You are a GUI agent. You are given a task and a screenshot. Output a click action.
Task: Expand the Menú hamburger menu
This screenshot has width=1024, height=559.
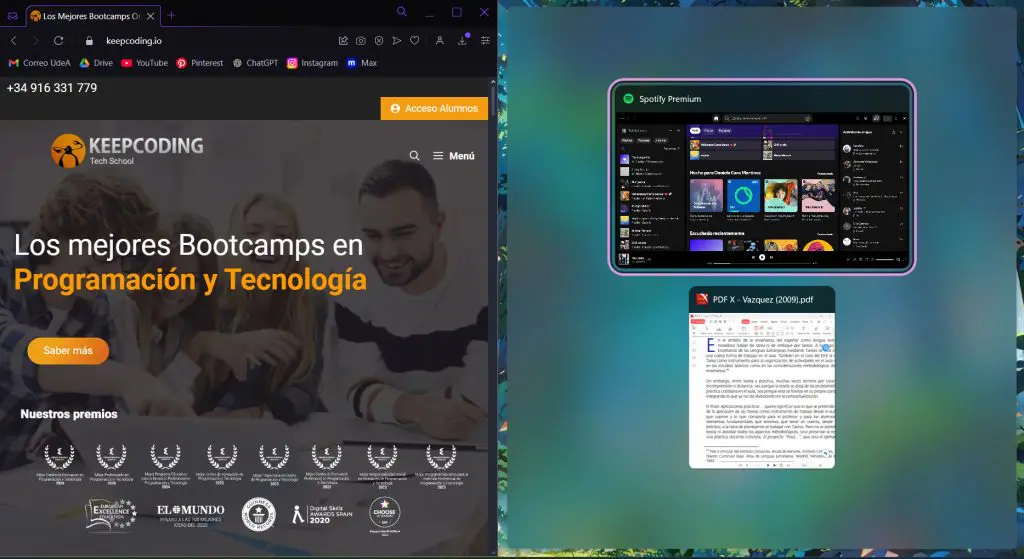(453, 155)
